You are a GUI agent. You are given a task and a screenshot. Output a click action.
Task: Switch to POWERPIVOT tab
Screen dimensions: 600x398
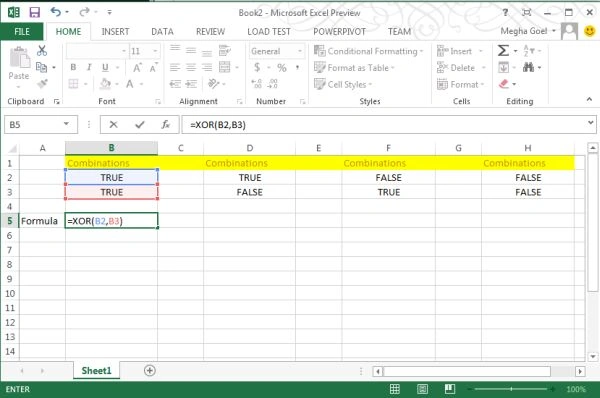point(339,31)
